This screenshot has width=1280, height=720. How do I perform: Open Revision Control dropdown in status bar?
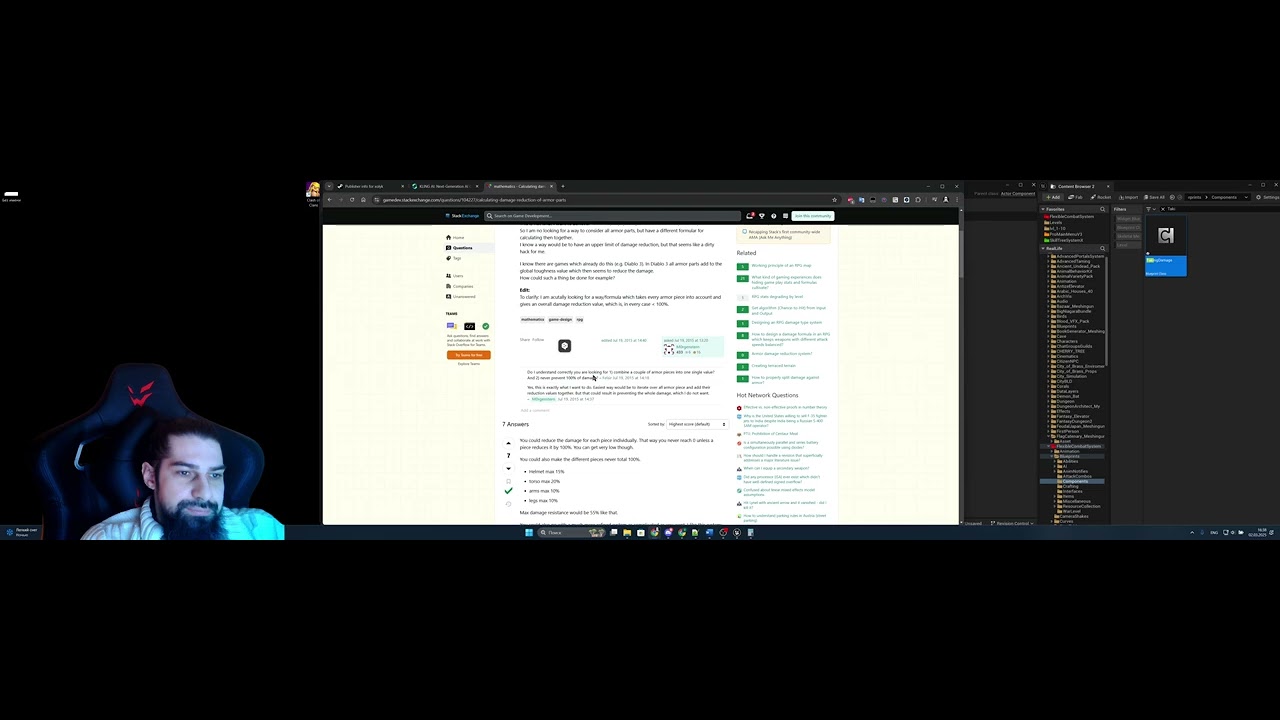click(x=1013, y=523)
